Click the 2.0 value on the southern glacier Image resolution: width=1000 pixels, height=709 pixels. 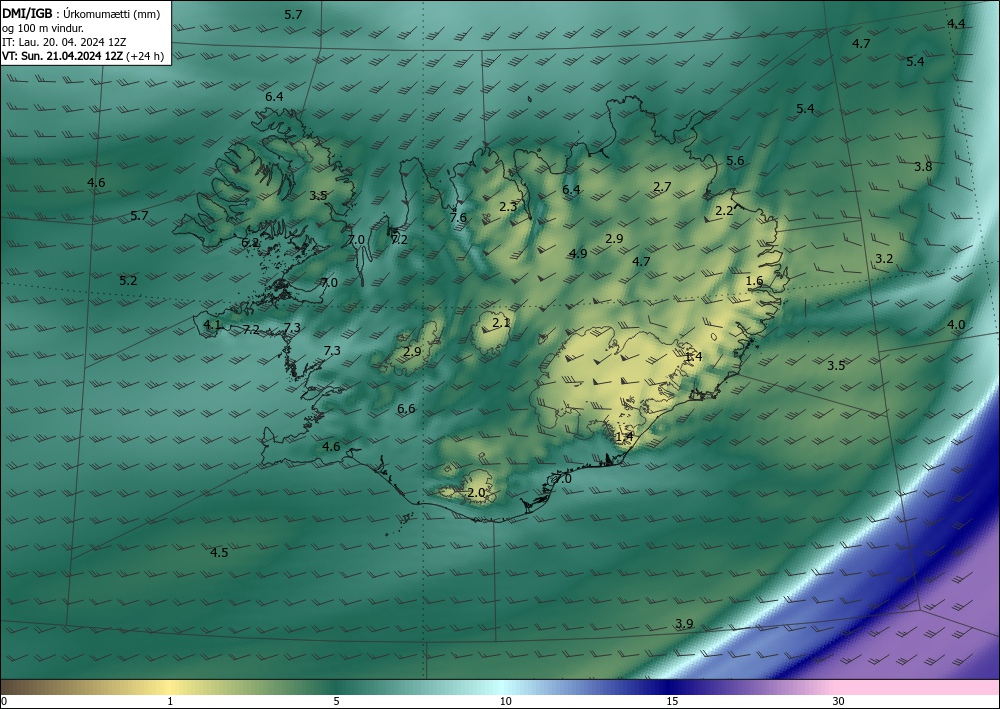(x=476, y=493)
